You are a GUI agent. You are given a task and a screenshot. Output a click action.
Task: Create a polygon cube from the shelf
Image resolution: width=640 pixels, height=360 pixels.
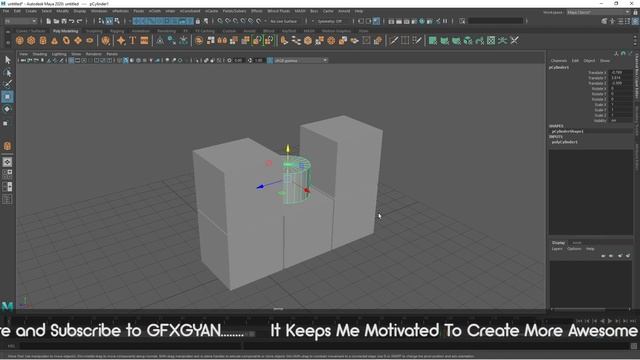tap(31, 40)
